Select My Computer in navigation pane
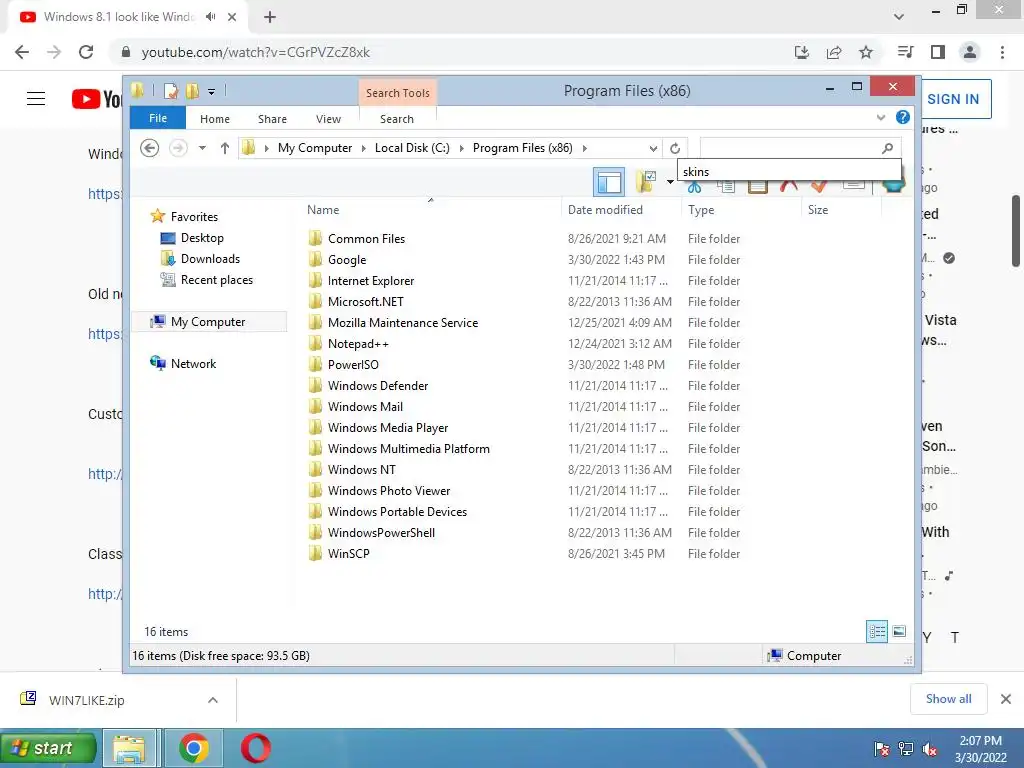 (208, 322)
